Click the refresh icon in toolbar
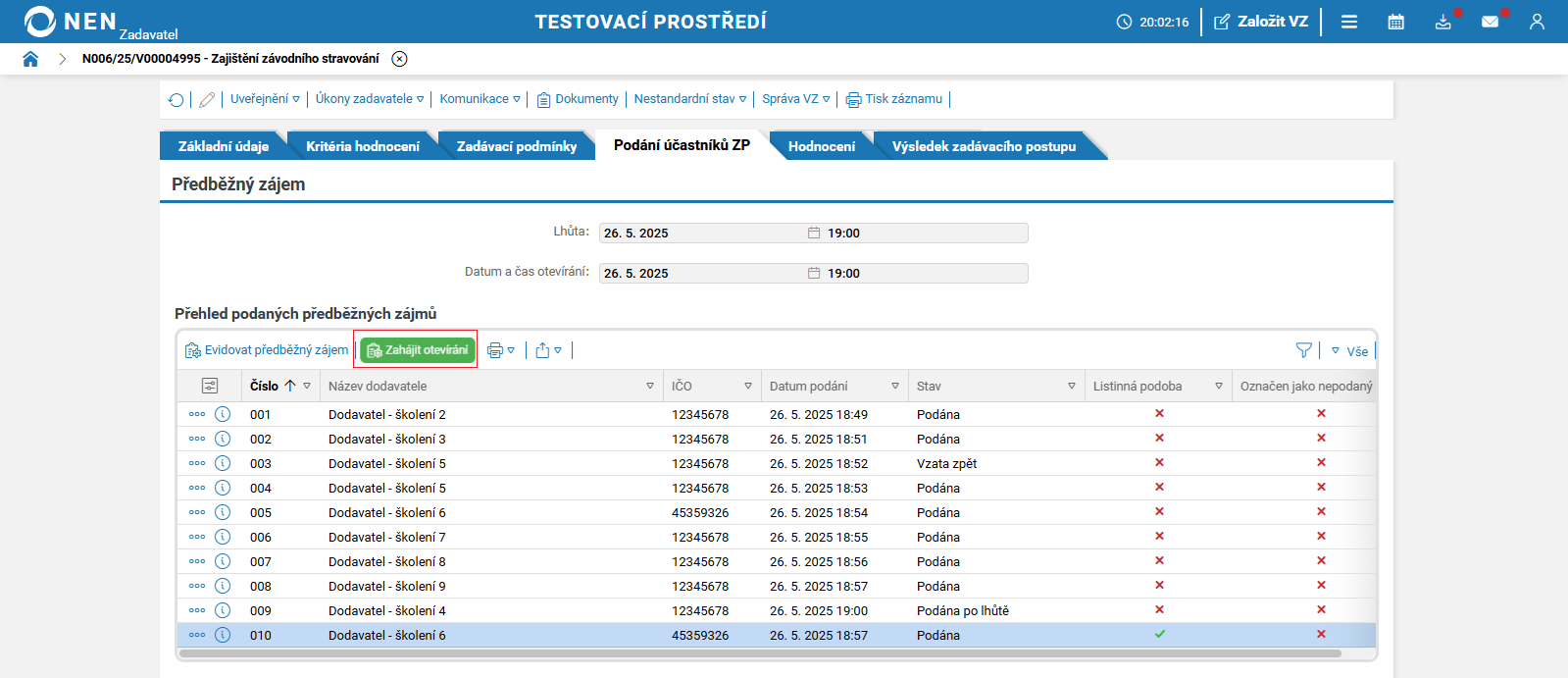This screenshot has height=678, width=1568. 177,100
